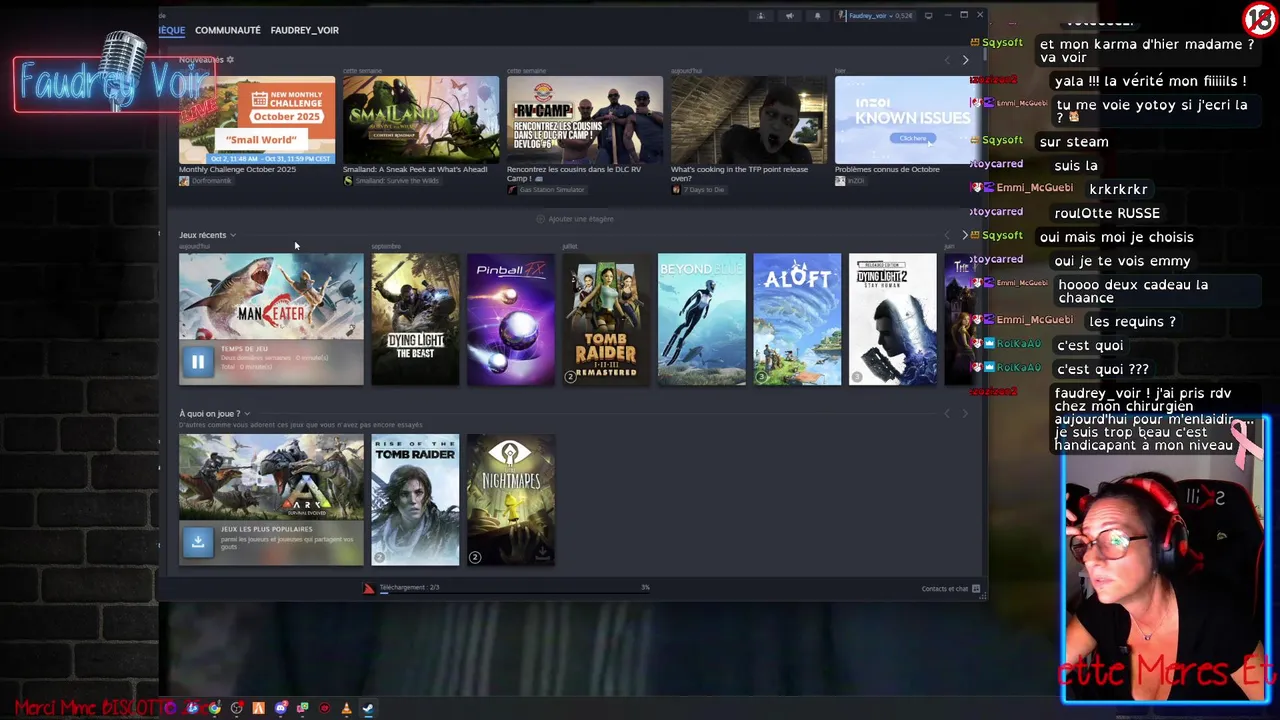Click the Contacts et chat icon

pyautogui.click(x=976, y=588)
